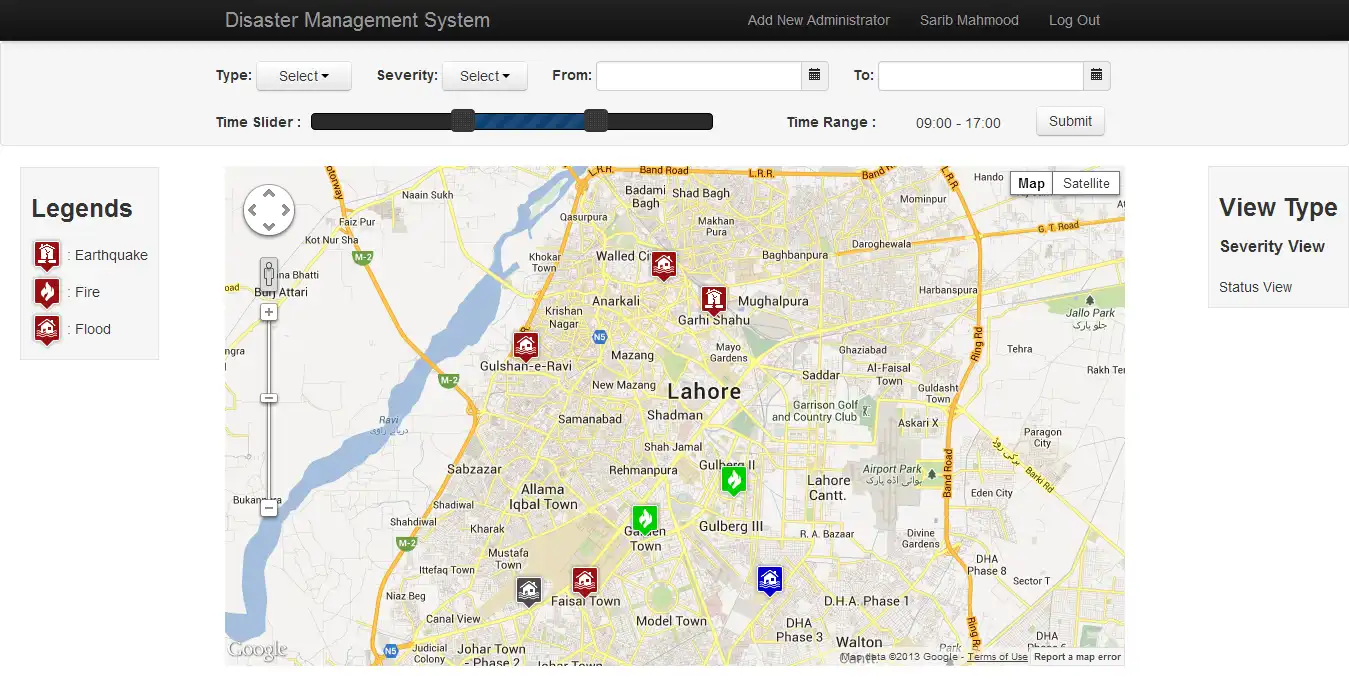Open the To date calendar picker
1349x686 pixels.
[1097, 75]
